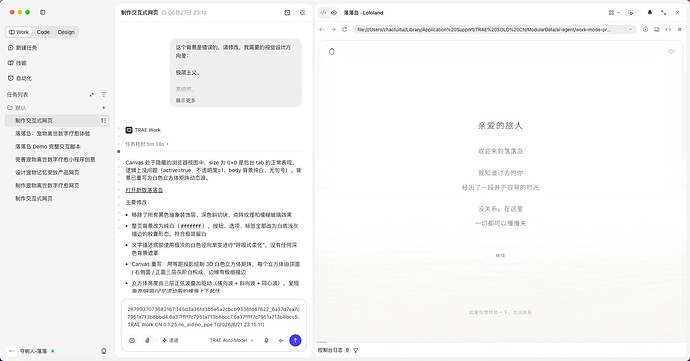Click the water-drop logo on Lololand page
The height and width of the screenshot is (361, 690).
coord(332,52)
